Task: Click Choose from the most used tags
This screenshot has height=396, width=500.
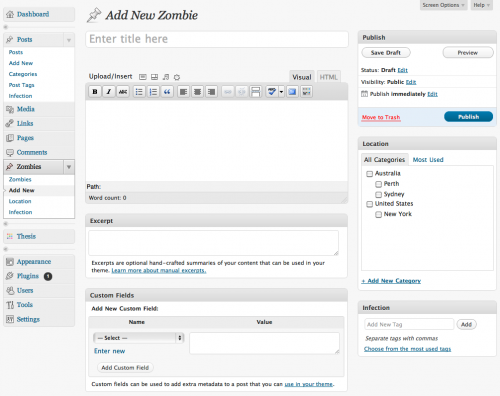Action: point(407,349)
